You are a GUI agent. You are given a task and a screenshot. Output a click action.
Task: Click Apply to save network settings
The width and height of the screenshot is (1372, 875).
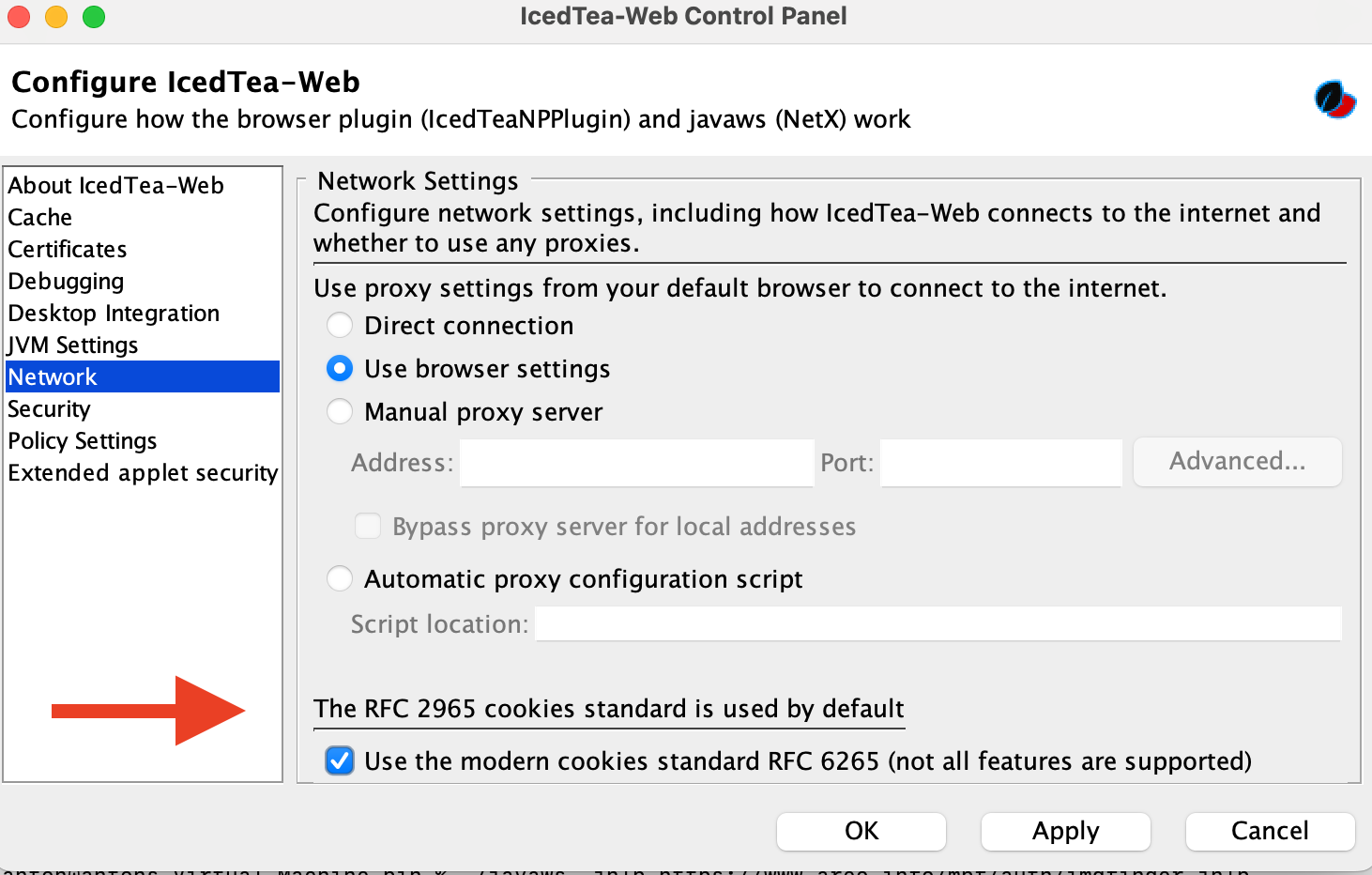pyautogui.click(x=1065, y=831)
